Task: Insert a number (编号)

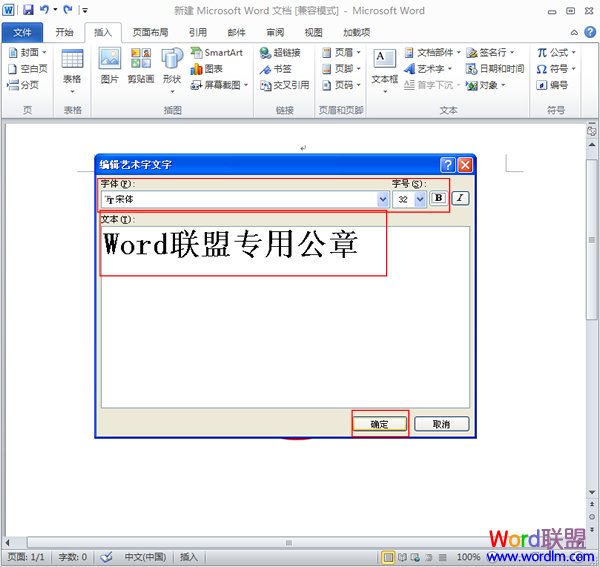Action: click(552, 85)
